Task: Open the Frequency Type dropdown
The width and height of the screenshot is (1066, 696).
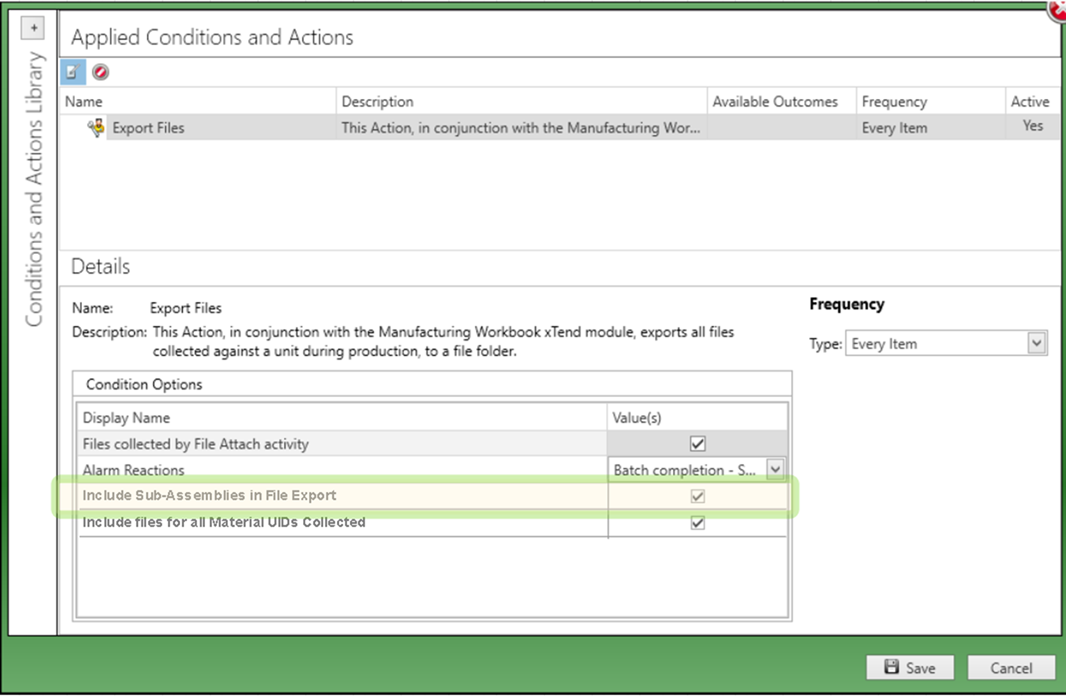Action: (1038, 343)
